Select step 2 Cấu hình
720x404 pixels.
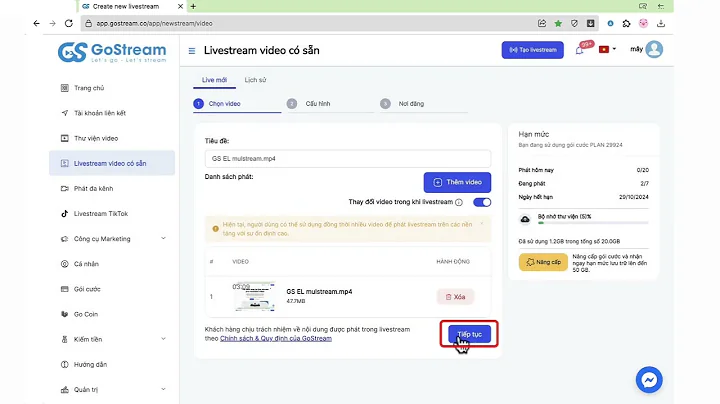pyautogui.click(x=331, y=104)
